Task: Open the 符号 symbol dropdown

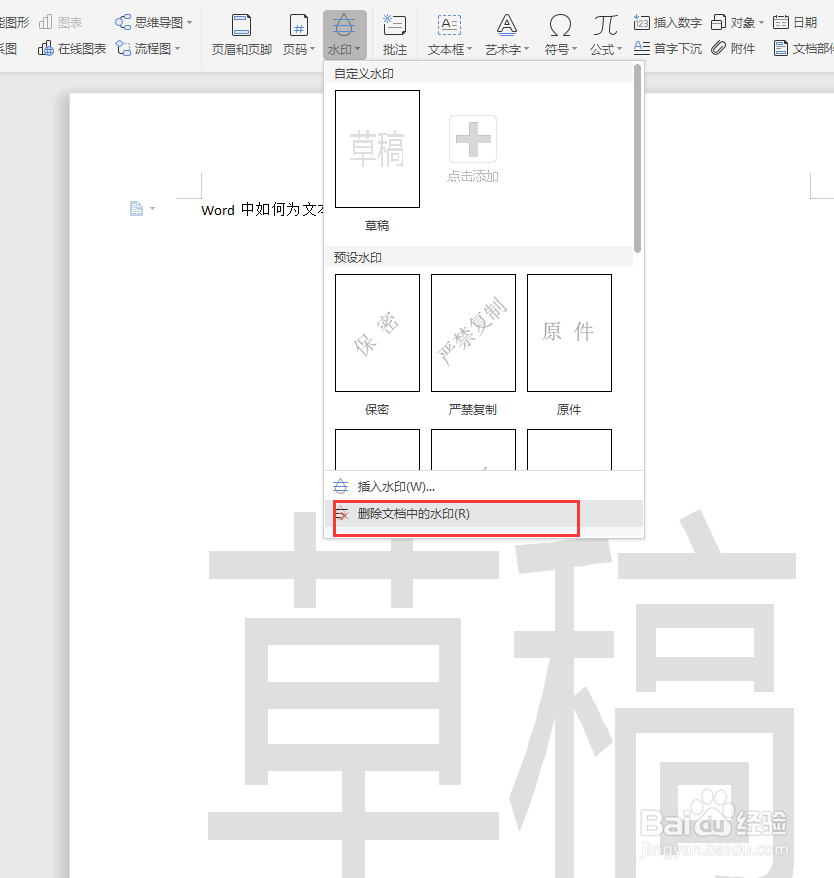Action: pos(558,33)
